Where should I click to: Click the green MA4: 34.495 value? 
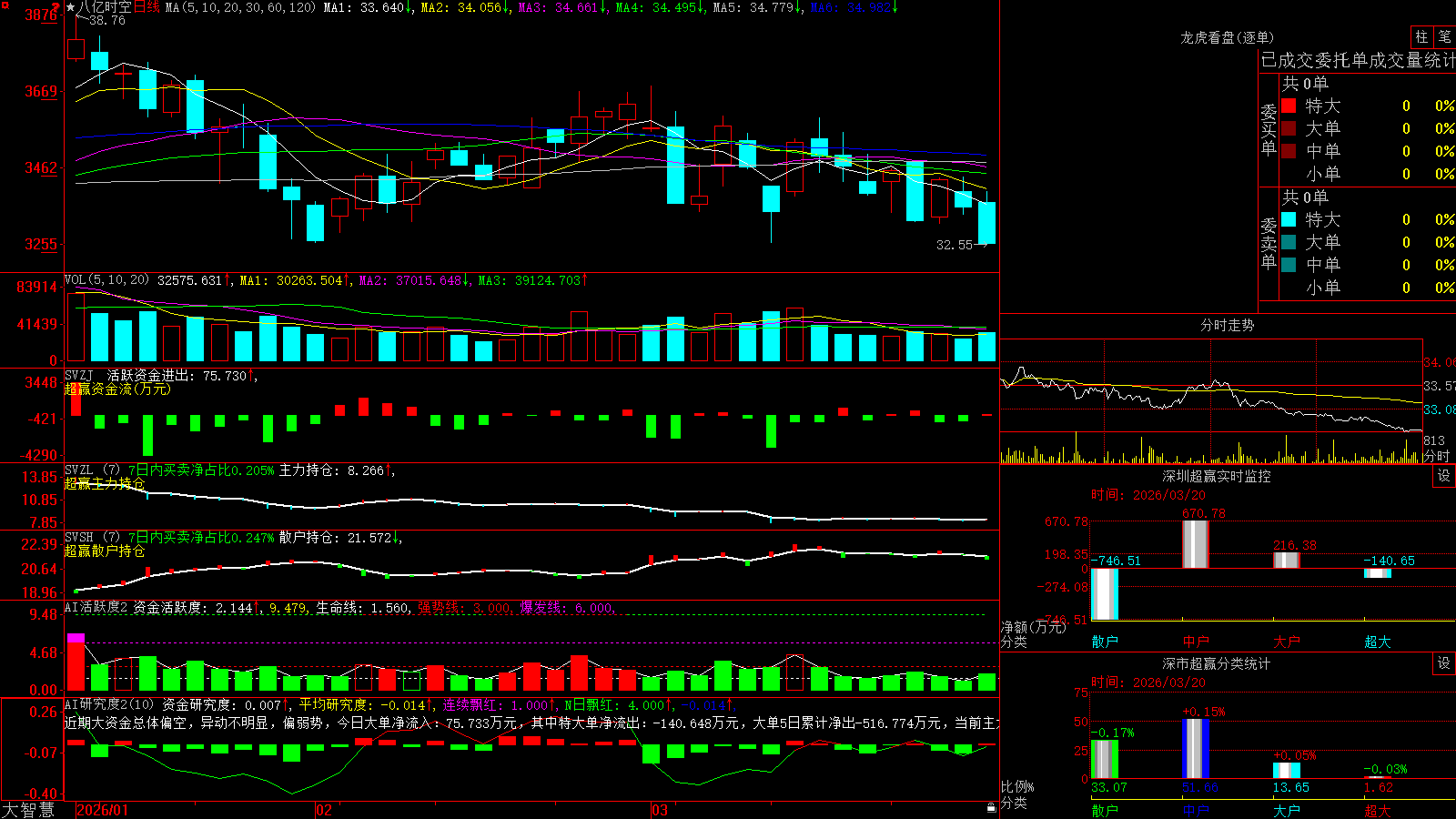pos(658,7)
